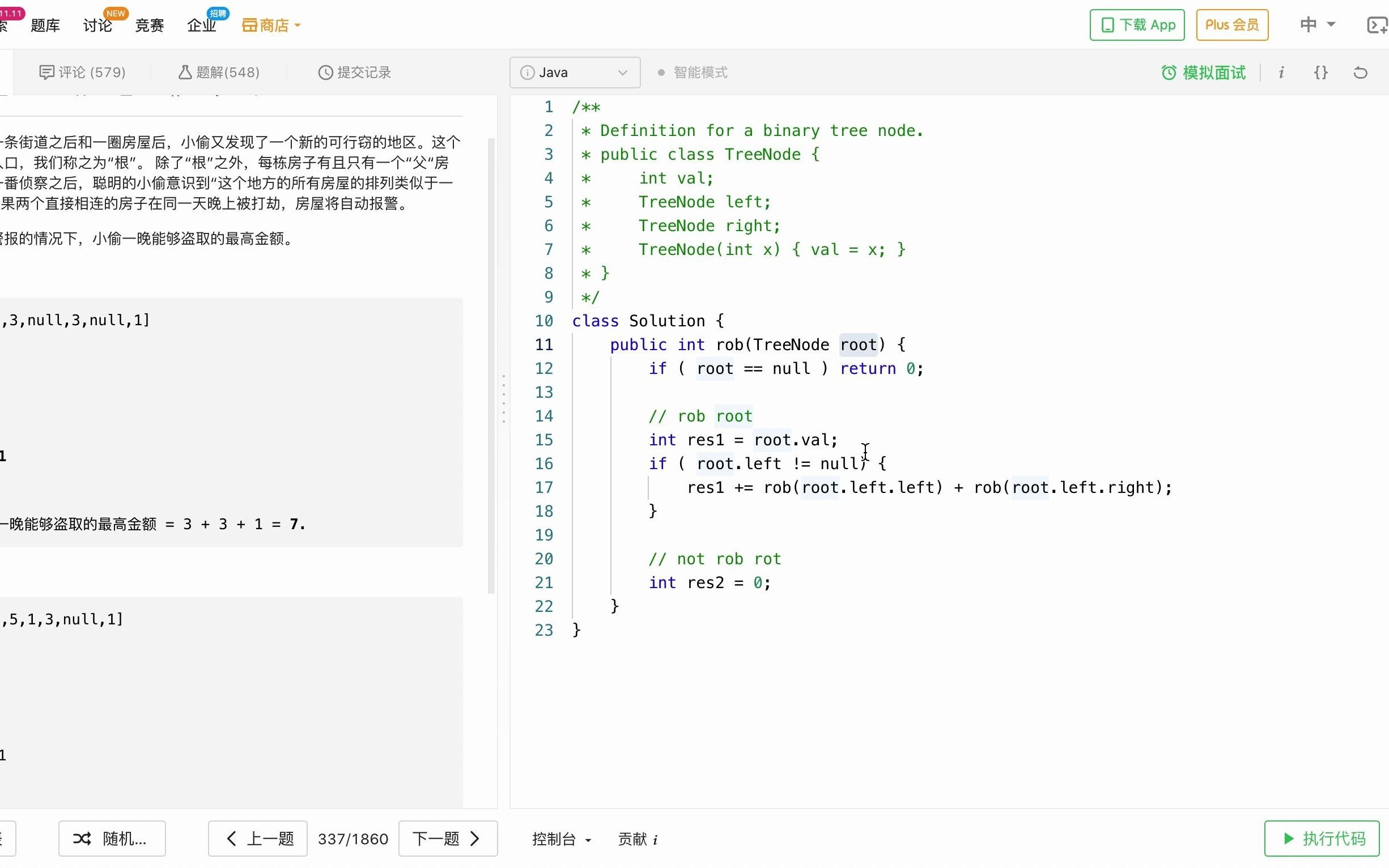Click the 贡献 i link
Viewport: 1389px width, 868px height.
click(640, 839)
